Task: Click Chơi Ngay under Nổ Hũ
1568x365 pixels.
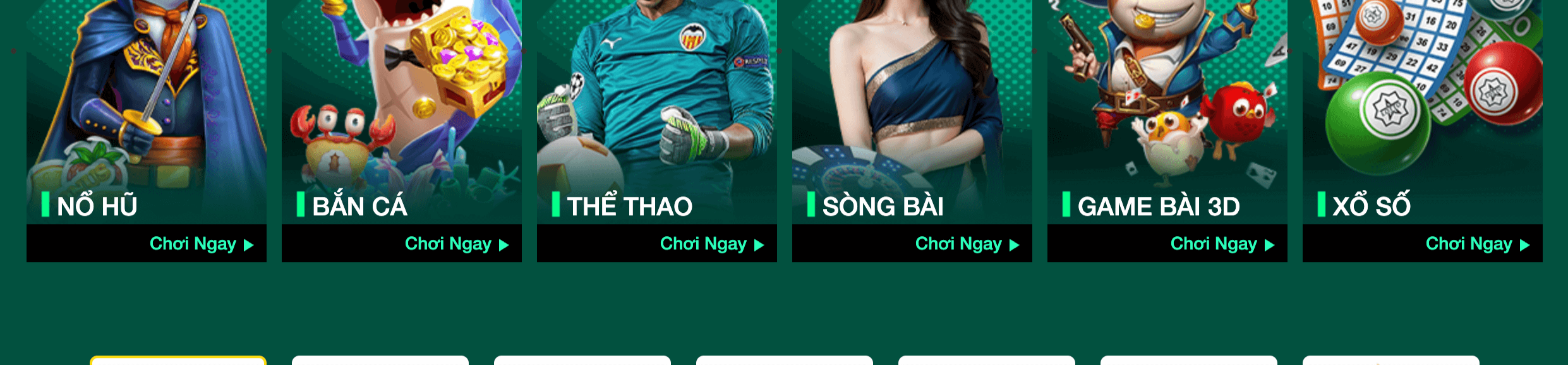Action: pos(193,244)
